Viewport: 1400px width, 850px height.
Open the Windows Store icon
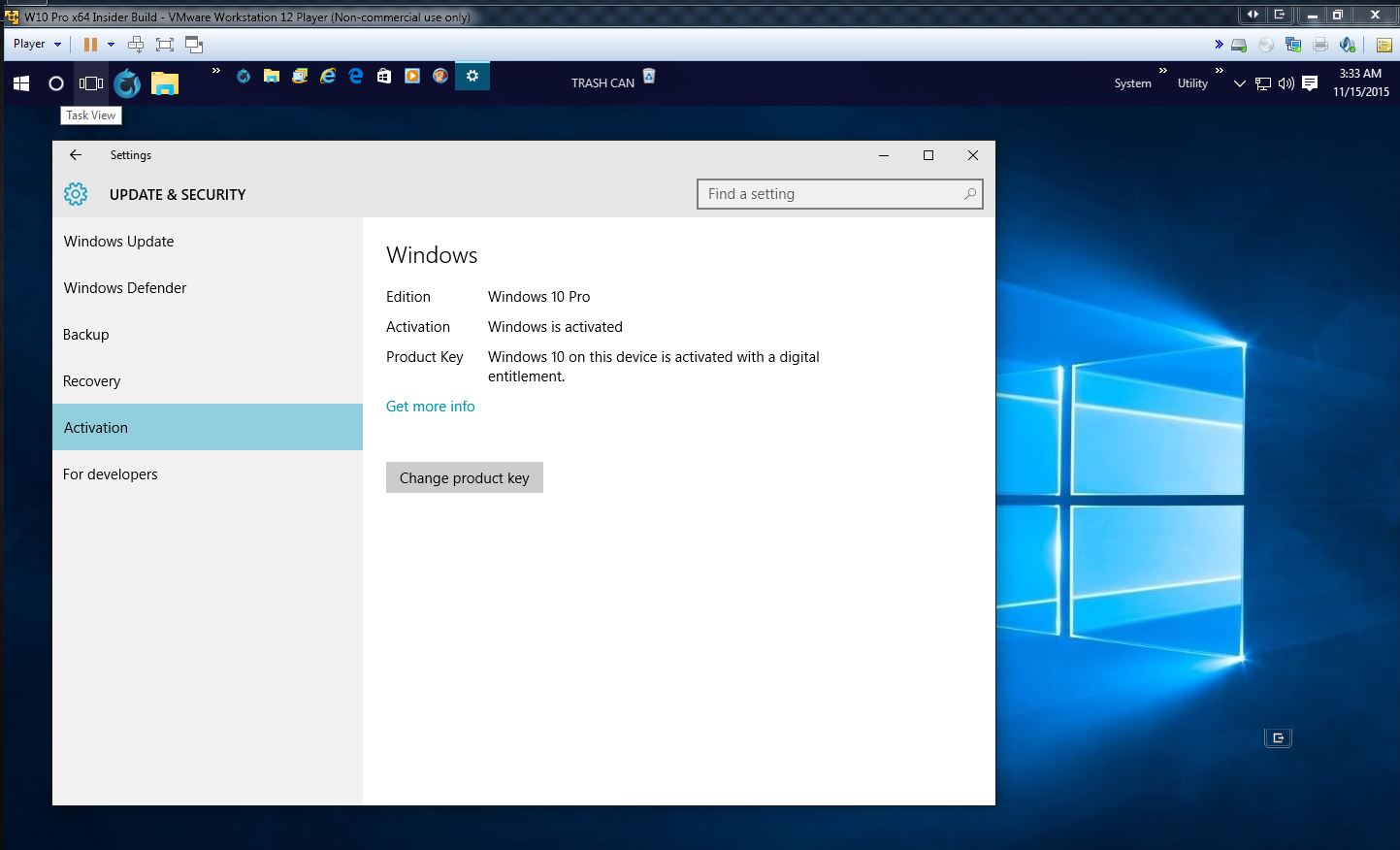click(x=384, y=76)
